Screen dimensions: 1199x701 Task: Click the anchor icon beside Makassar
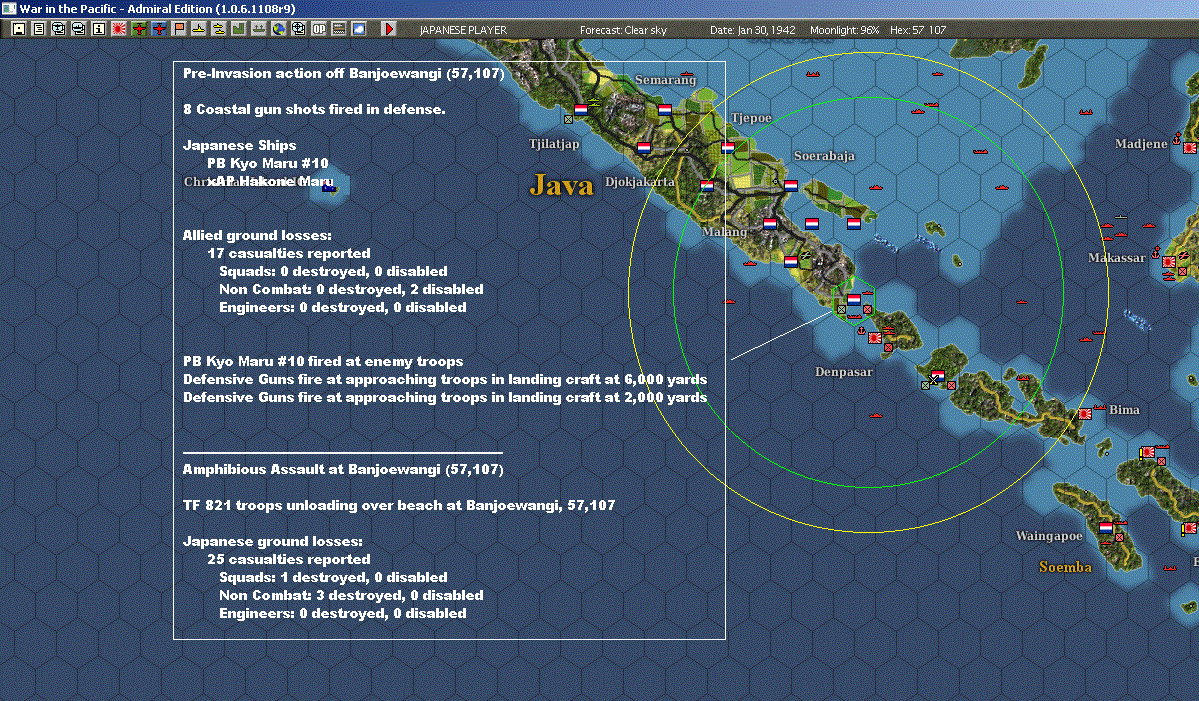click(x=1155, y=252)
